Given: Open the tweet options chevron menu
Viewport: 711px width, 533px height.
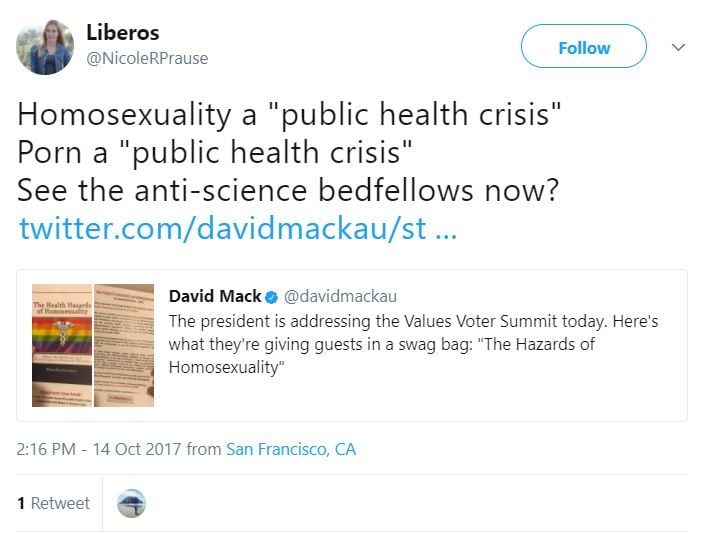Looking at the screenshot, I should coord(678,47).
